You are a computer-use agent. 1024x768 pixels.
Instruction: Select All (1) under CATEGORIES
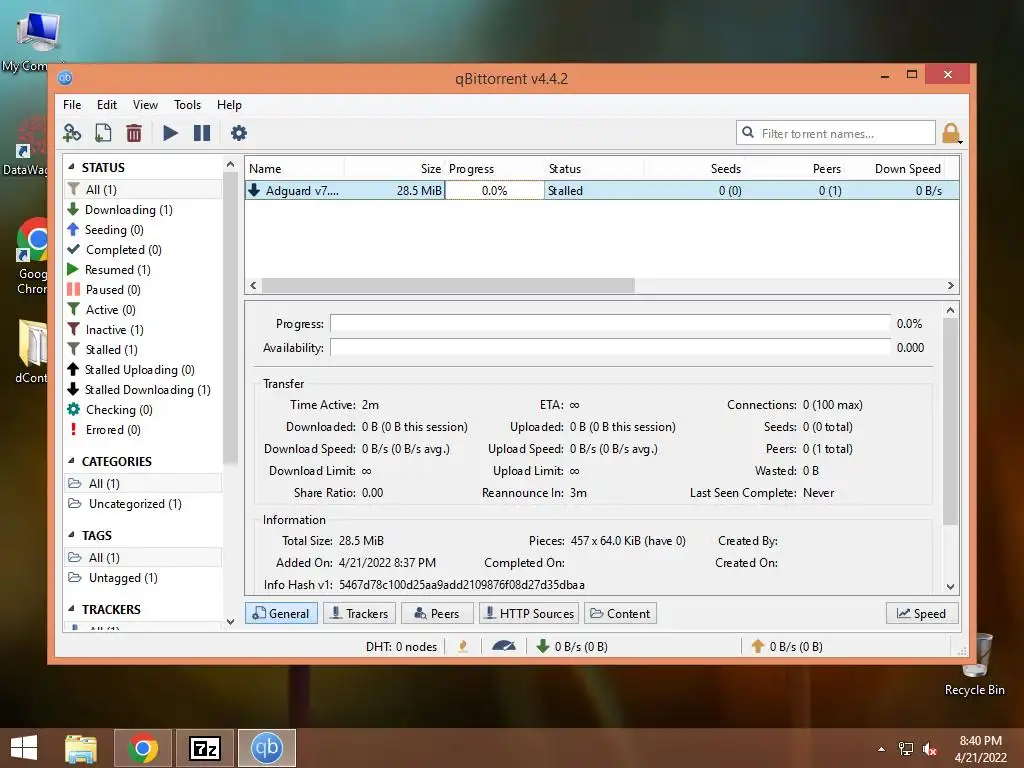pos(143,483)
